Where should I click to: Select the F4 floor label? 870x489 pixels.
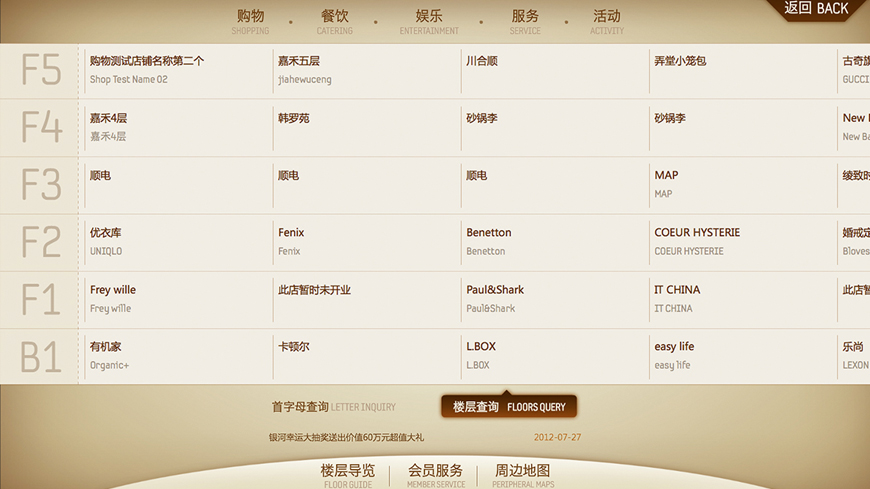click(41, 127)
